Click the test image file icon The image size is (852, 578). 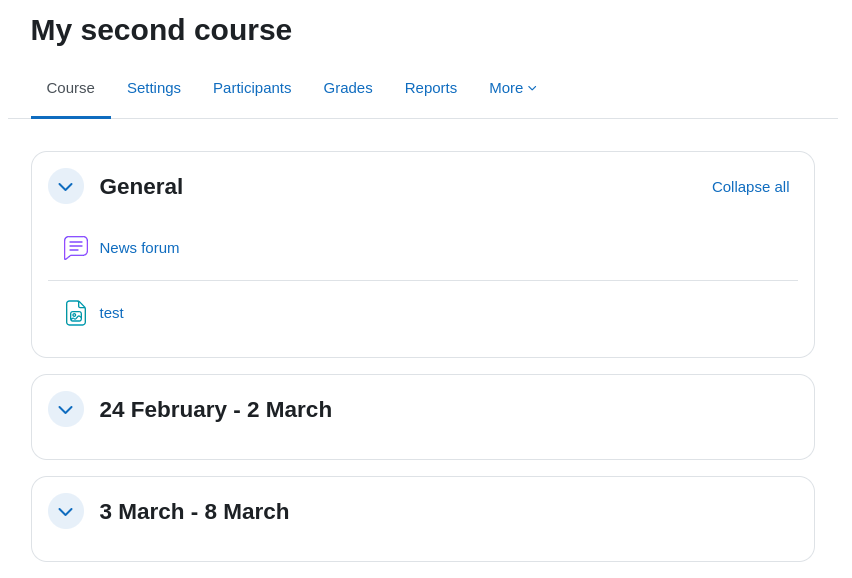76,313
